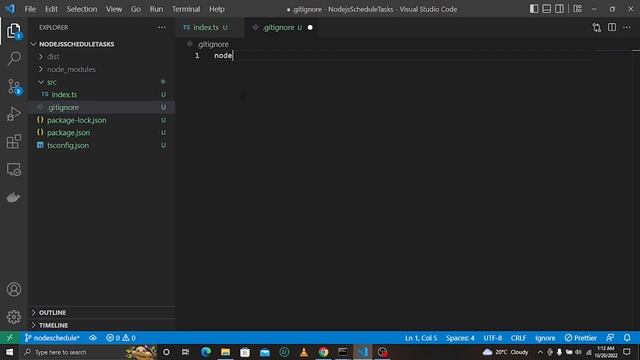
Task: Expand the dist folder
Action: click(53, 57)
